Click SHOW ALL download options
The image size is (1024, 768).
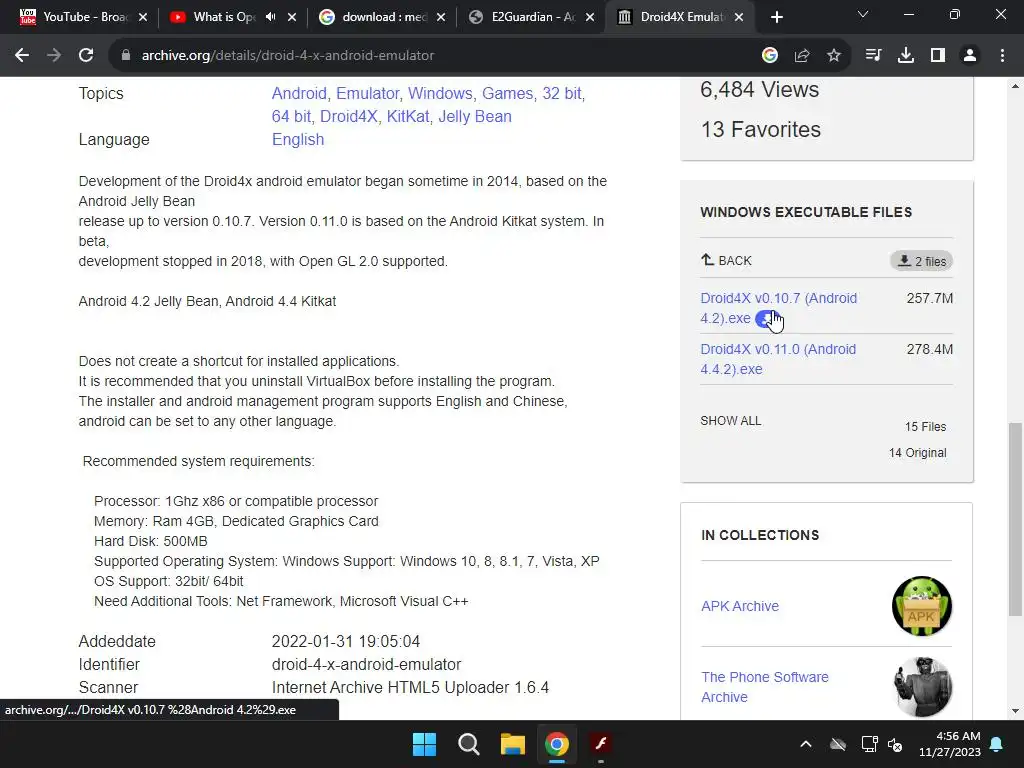tap(731, 421)
